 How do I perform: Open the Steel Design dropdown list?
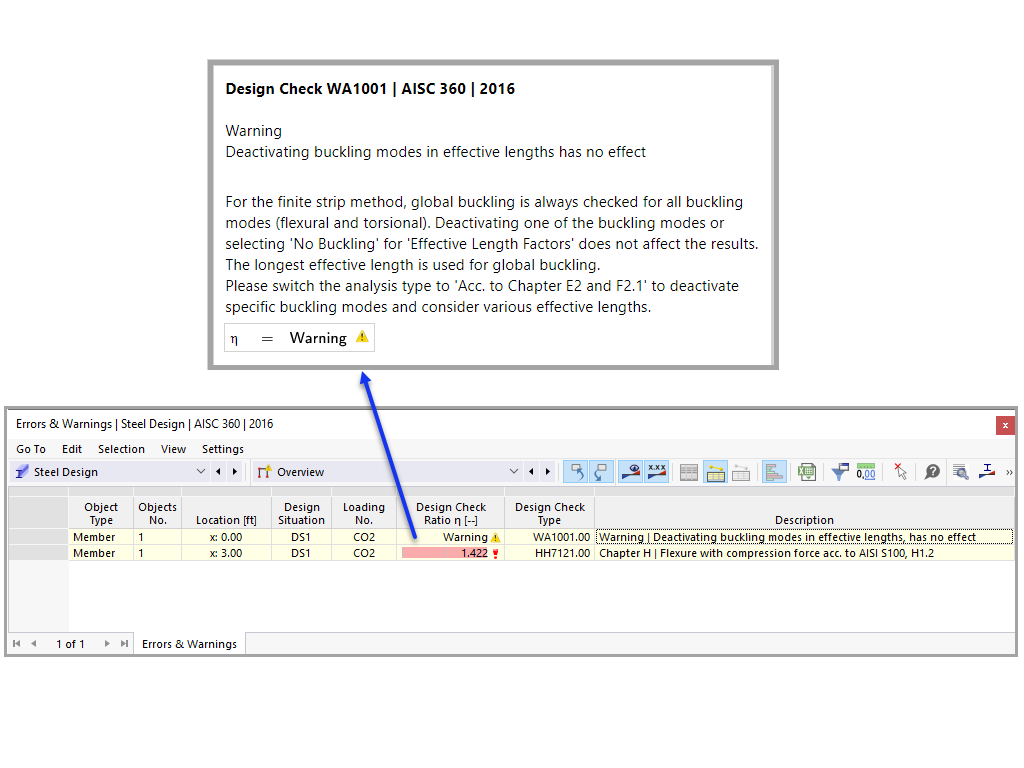[200, 471]
